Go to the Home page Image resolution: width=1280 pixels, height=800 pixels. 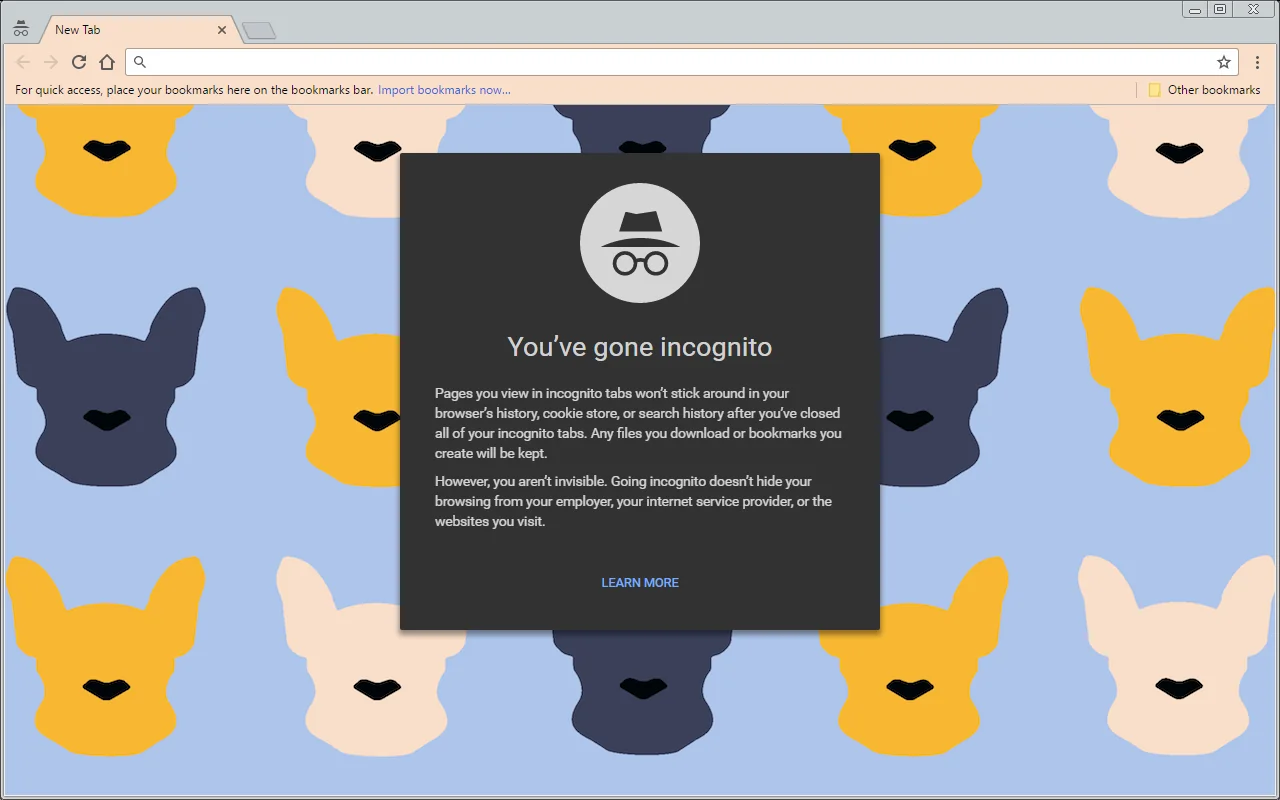[107, 62]
